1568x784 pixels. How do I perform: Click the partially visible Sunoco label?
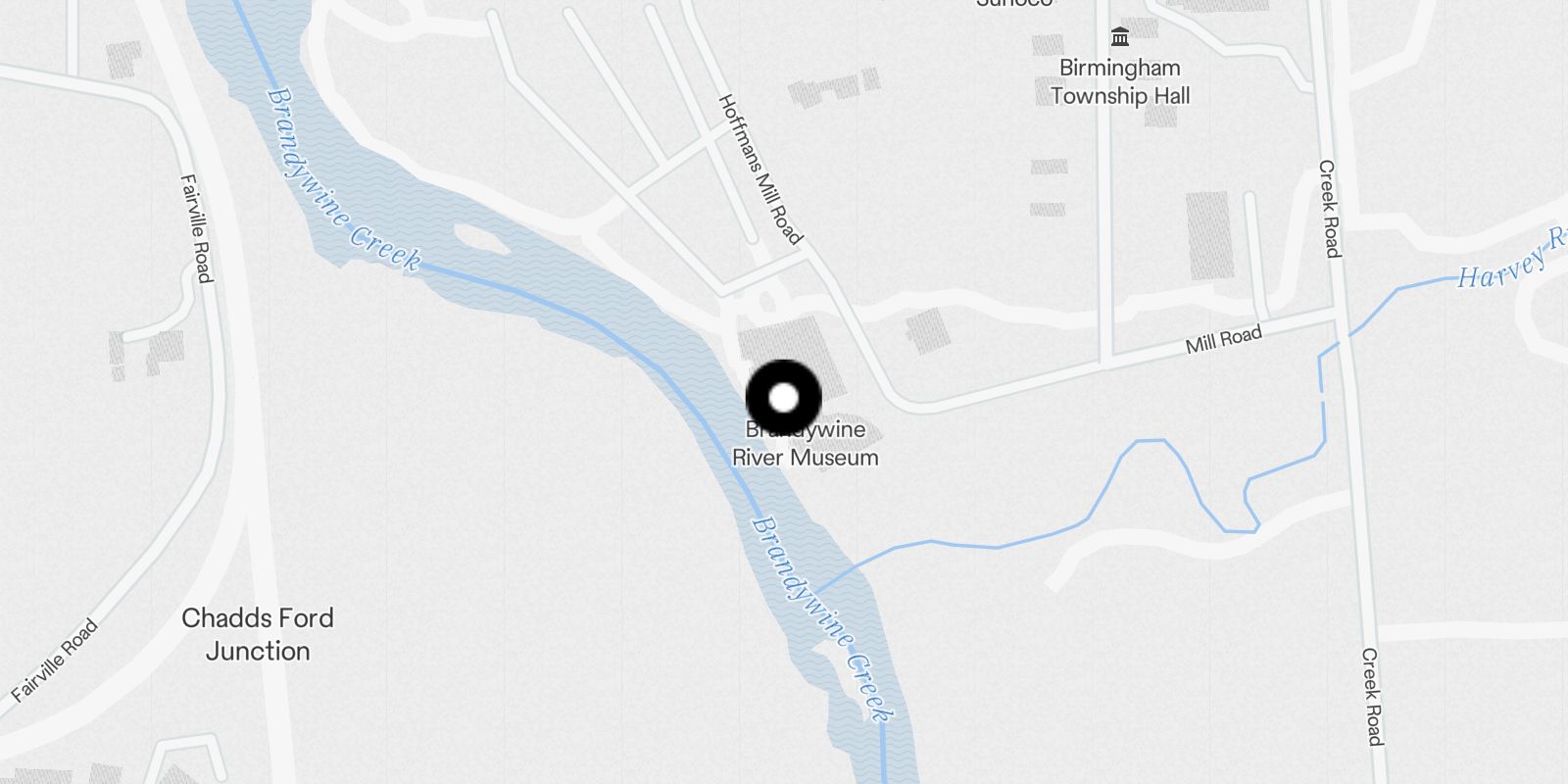click(1014, 4)
